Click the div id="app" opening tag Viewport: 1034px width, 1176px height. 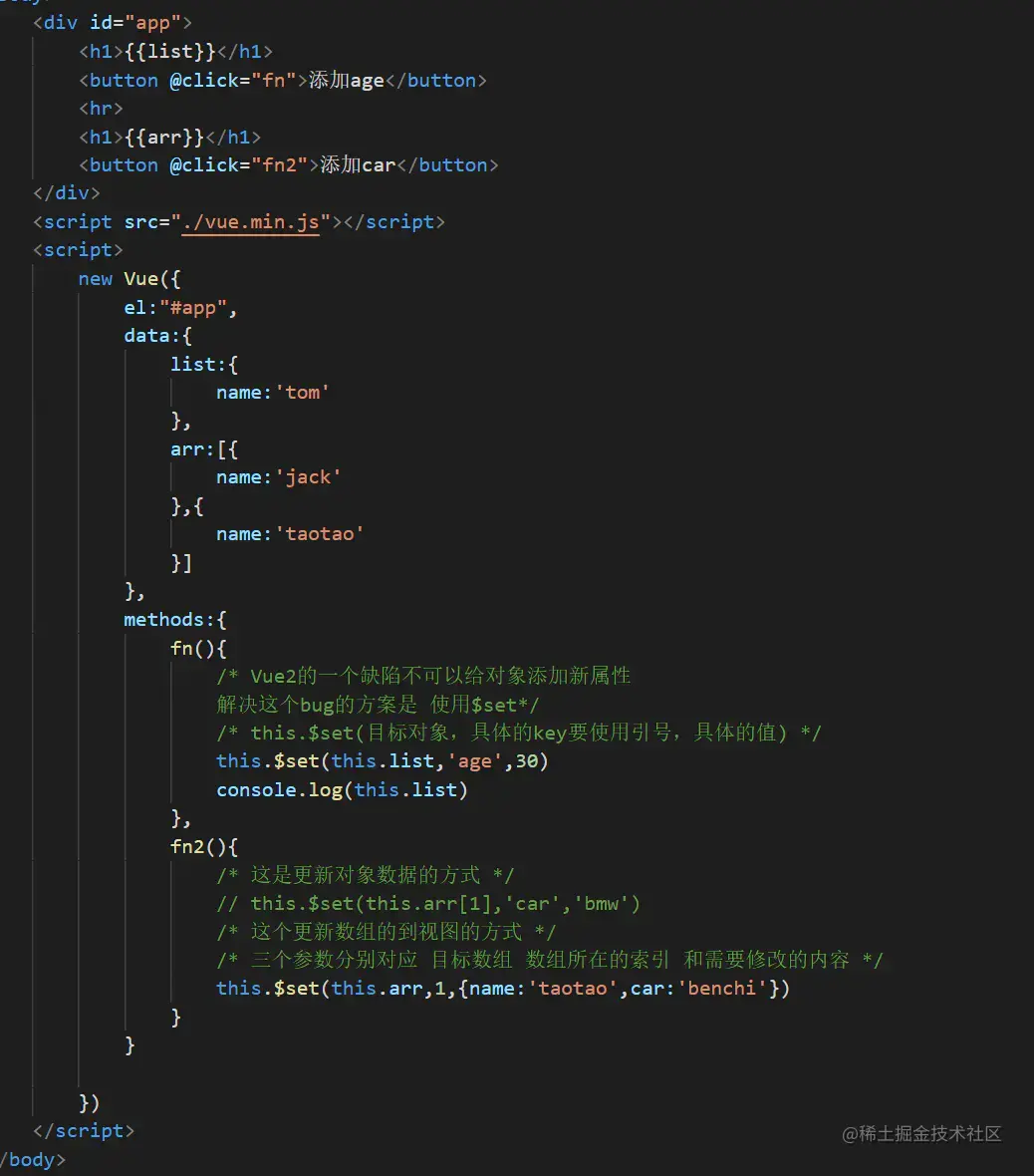pos(113,23)
